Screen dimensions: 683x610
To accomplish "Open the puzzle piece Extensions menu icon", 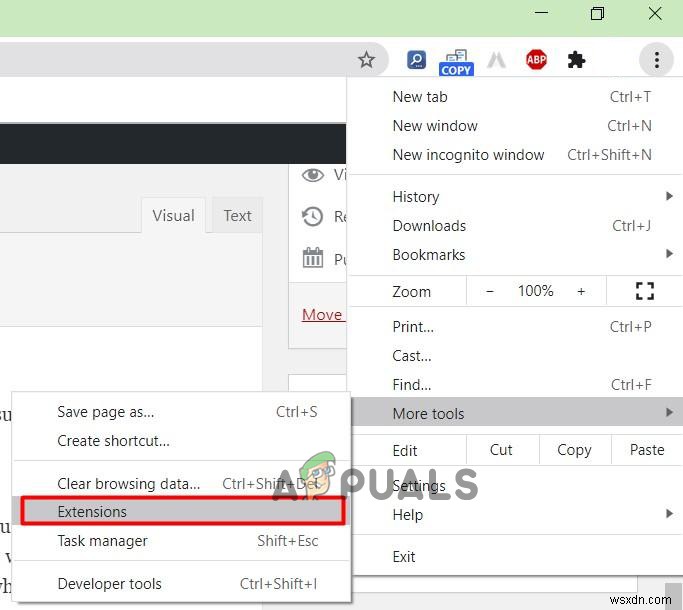I will point(576,60).
